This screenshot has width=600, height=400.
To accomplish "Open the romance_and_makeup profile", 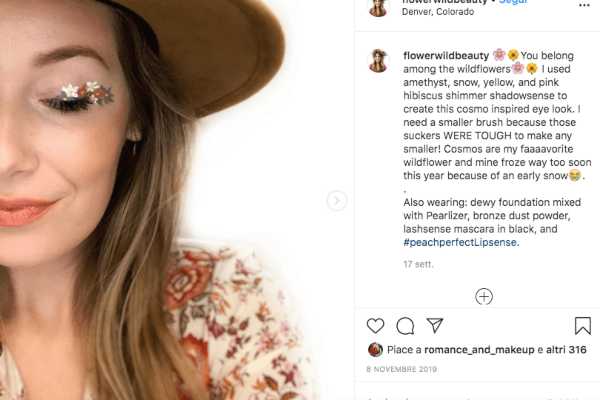I will pyautogui.click(x=472, y=350).
